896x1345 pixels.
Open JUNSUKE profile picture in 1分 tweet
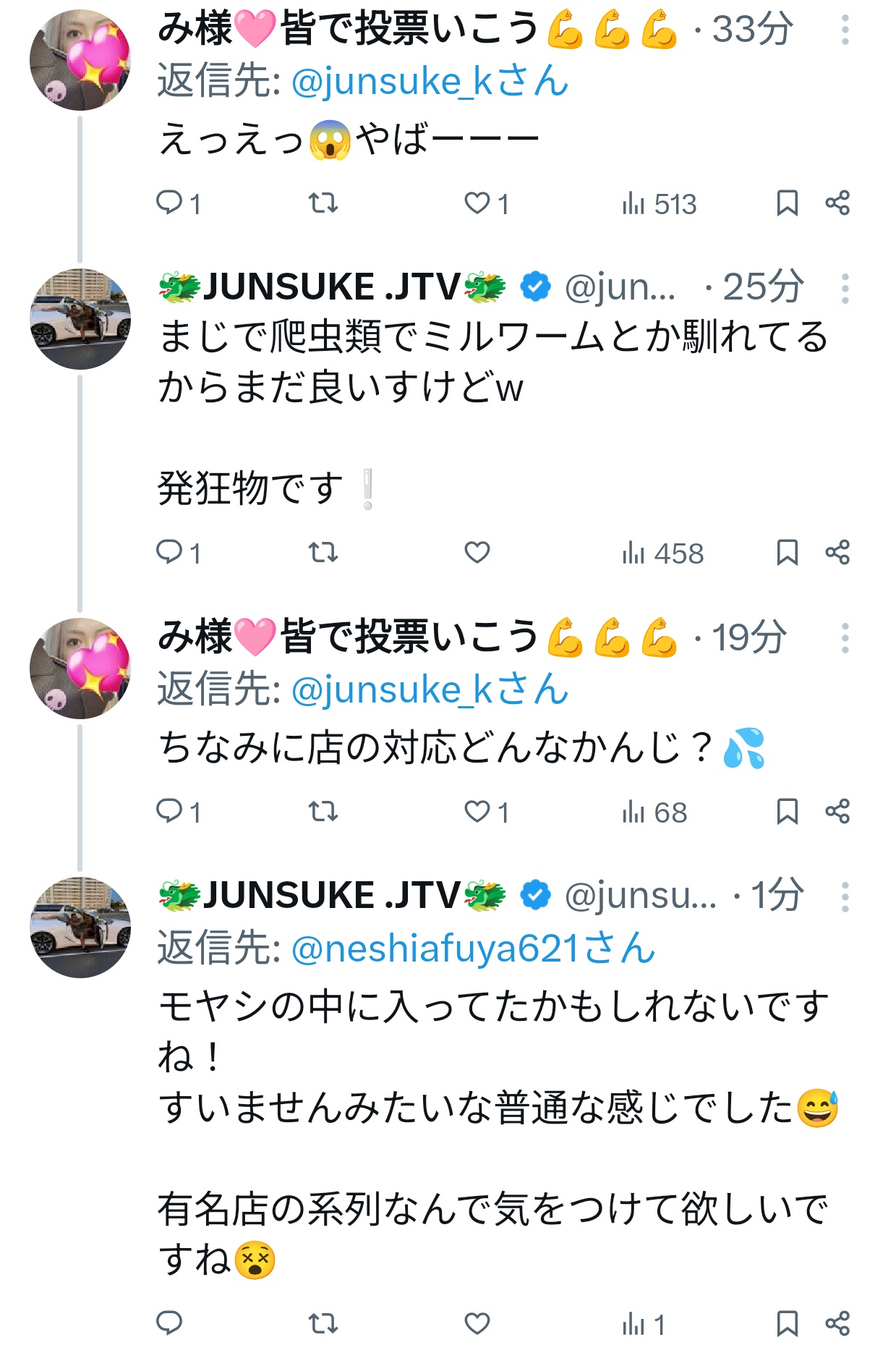point(80,927)
